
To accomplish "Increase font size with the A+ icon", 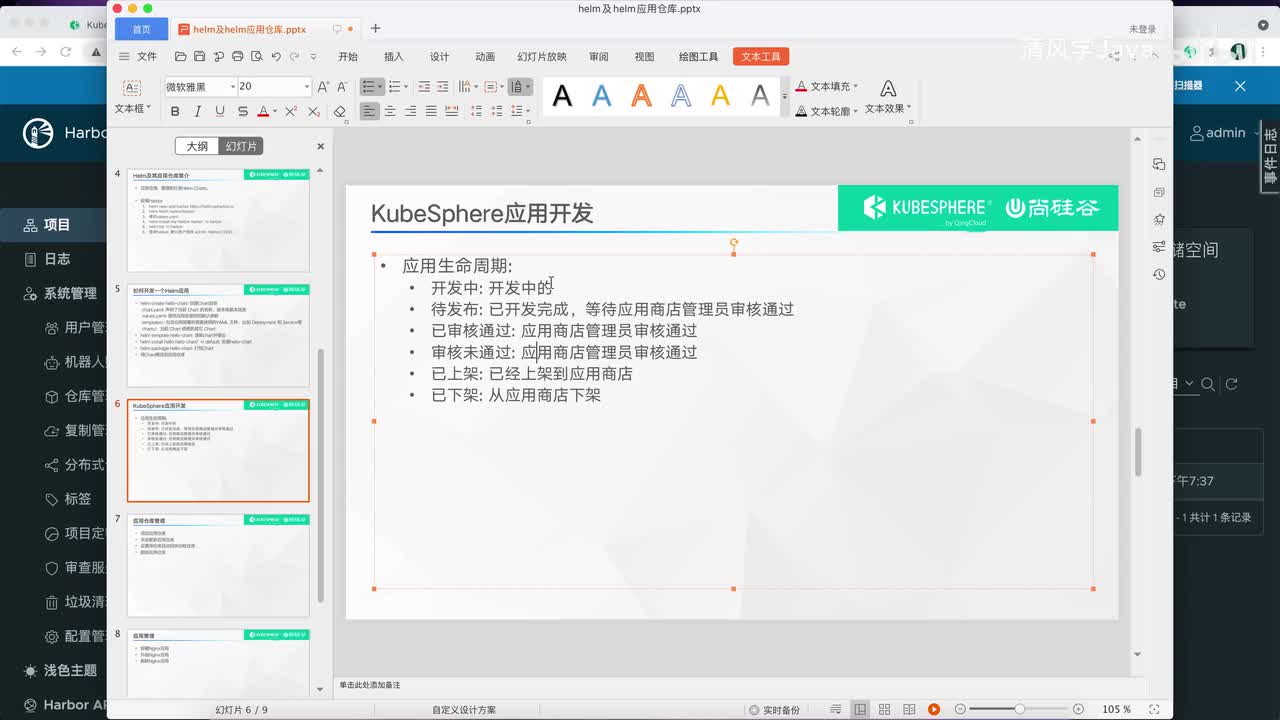I will coord(323,87).
